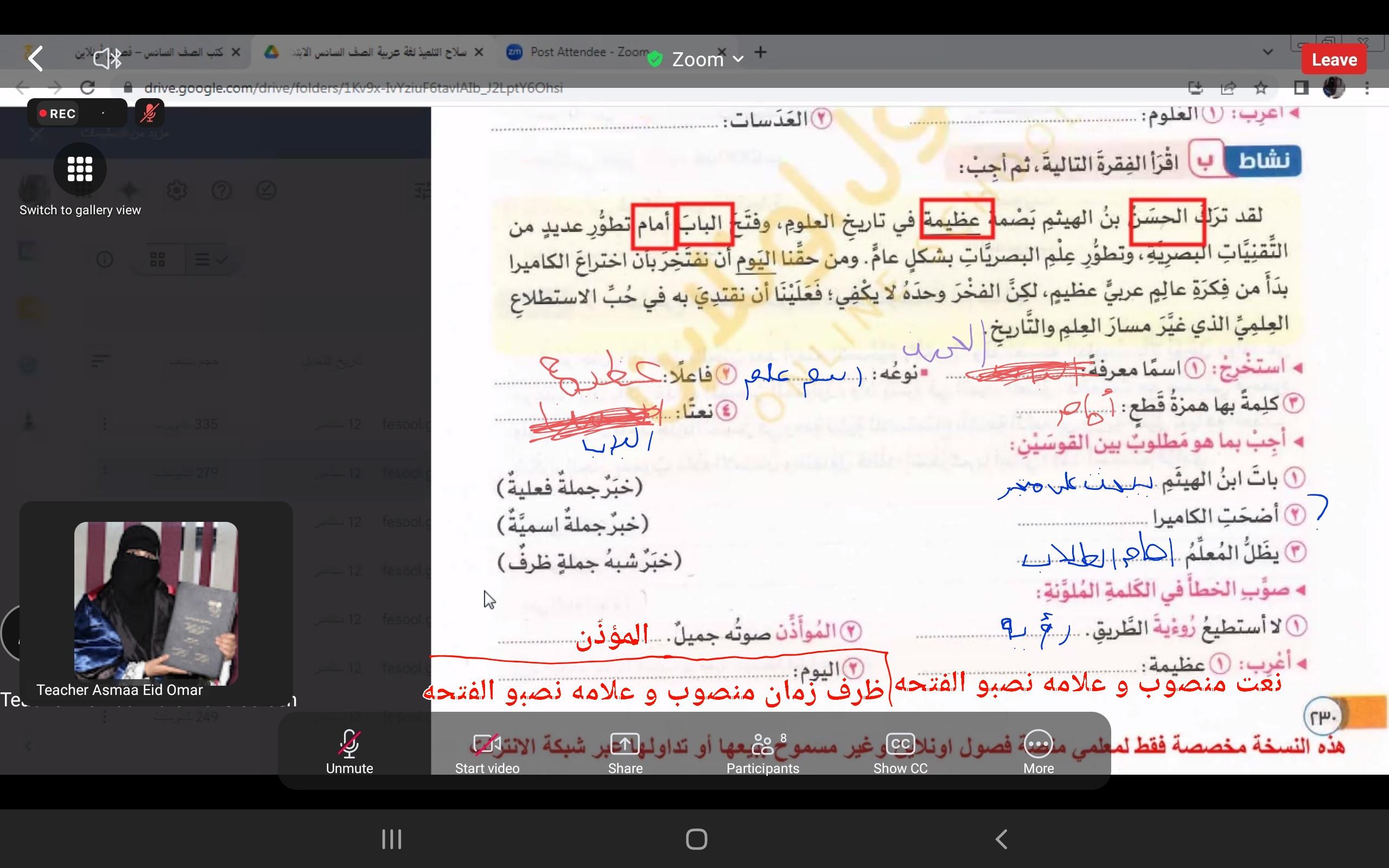This screenshot has width=1389, height=868.
Task: Toggle the Bluetooth speaker audio icon
Action: pyautogui.click(x=107, y=59)
